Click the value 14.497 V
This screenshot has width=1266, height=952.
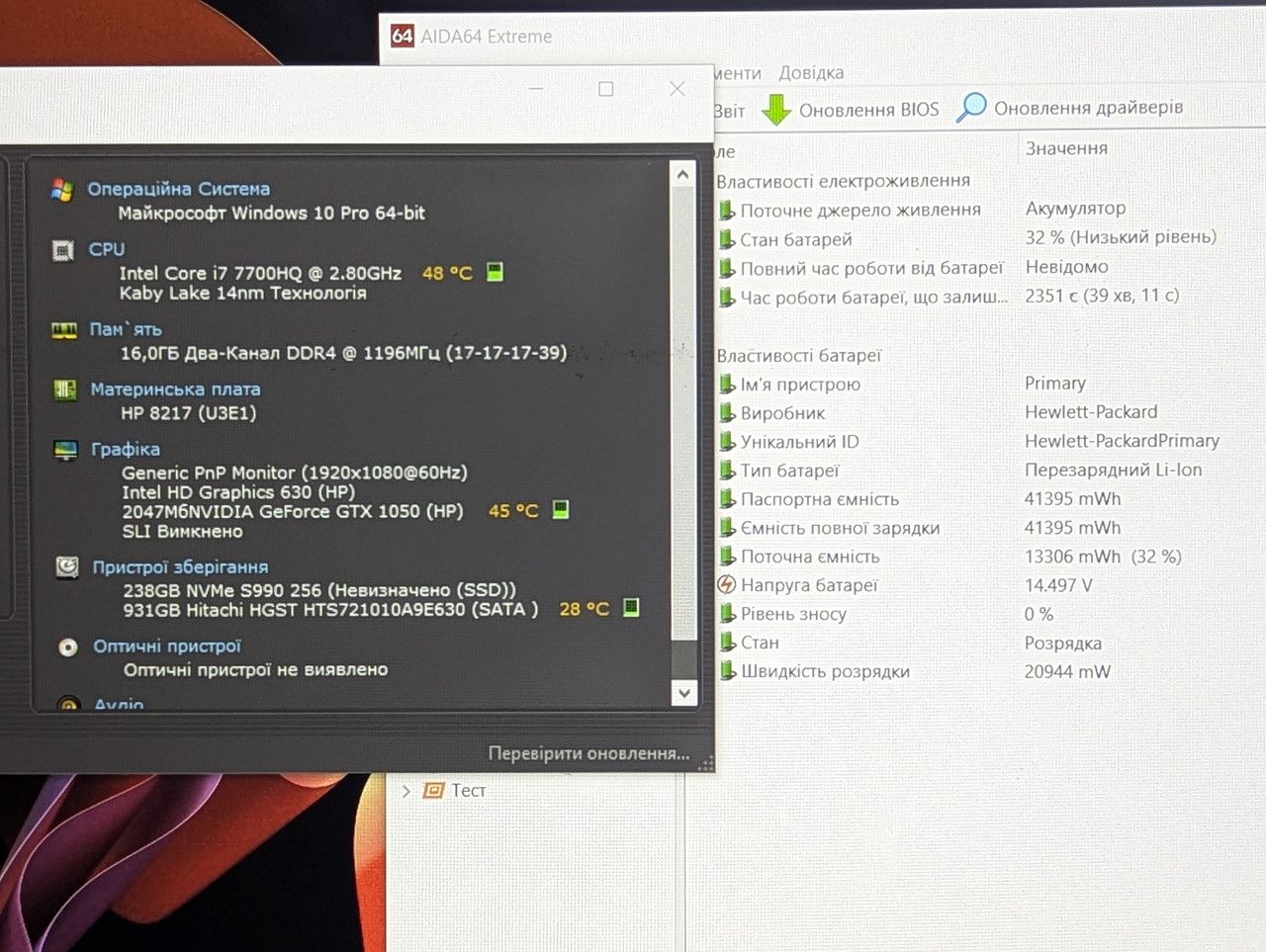point(1058,585)
